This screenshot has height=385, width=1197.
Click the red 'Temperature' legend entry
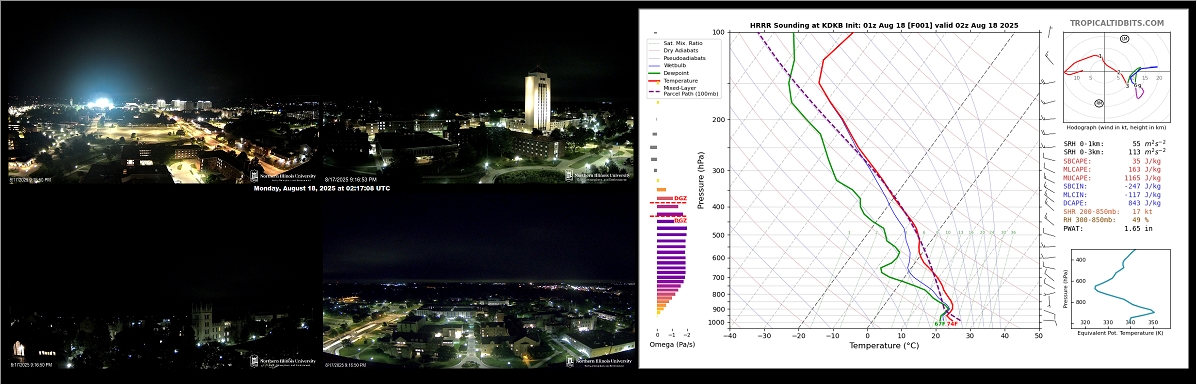point(672,80)
